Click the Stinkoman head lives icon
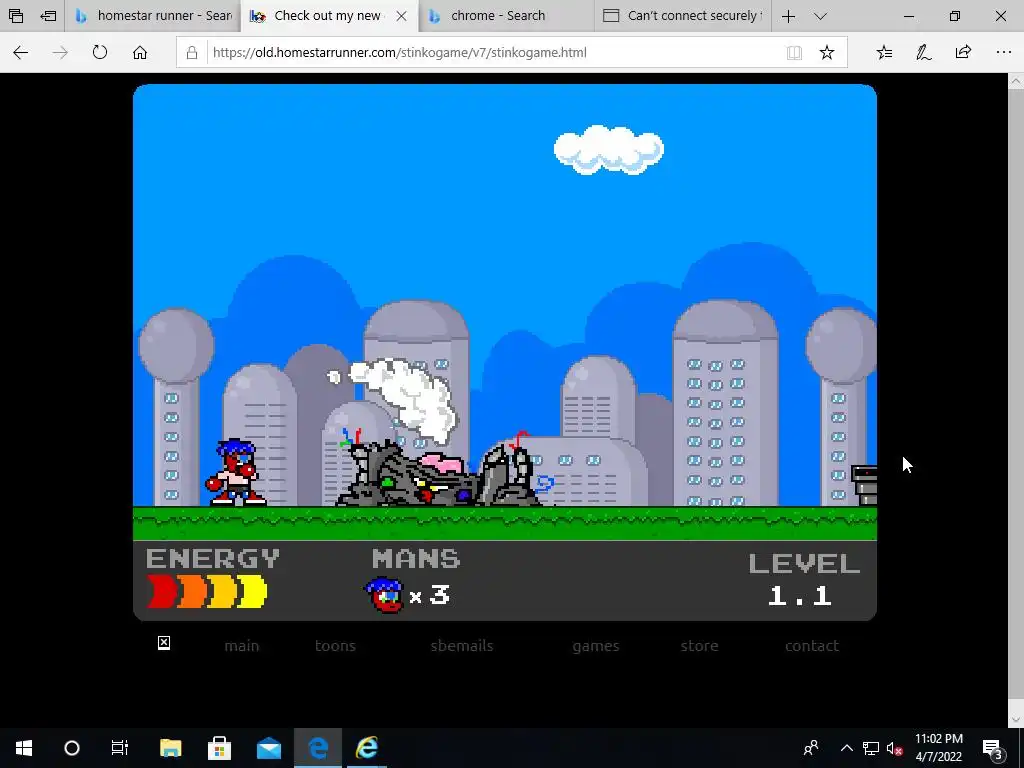 pos(385,595)
